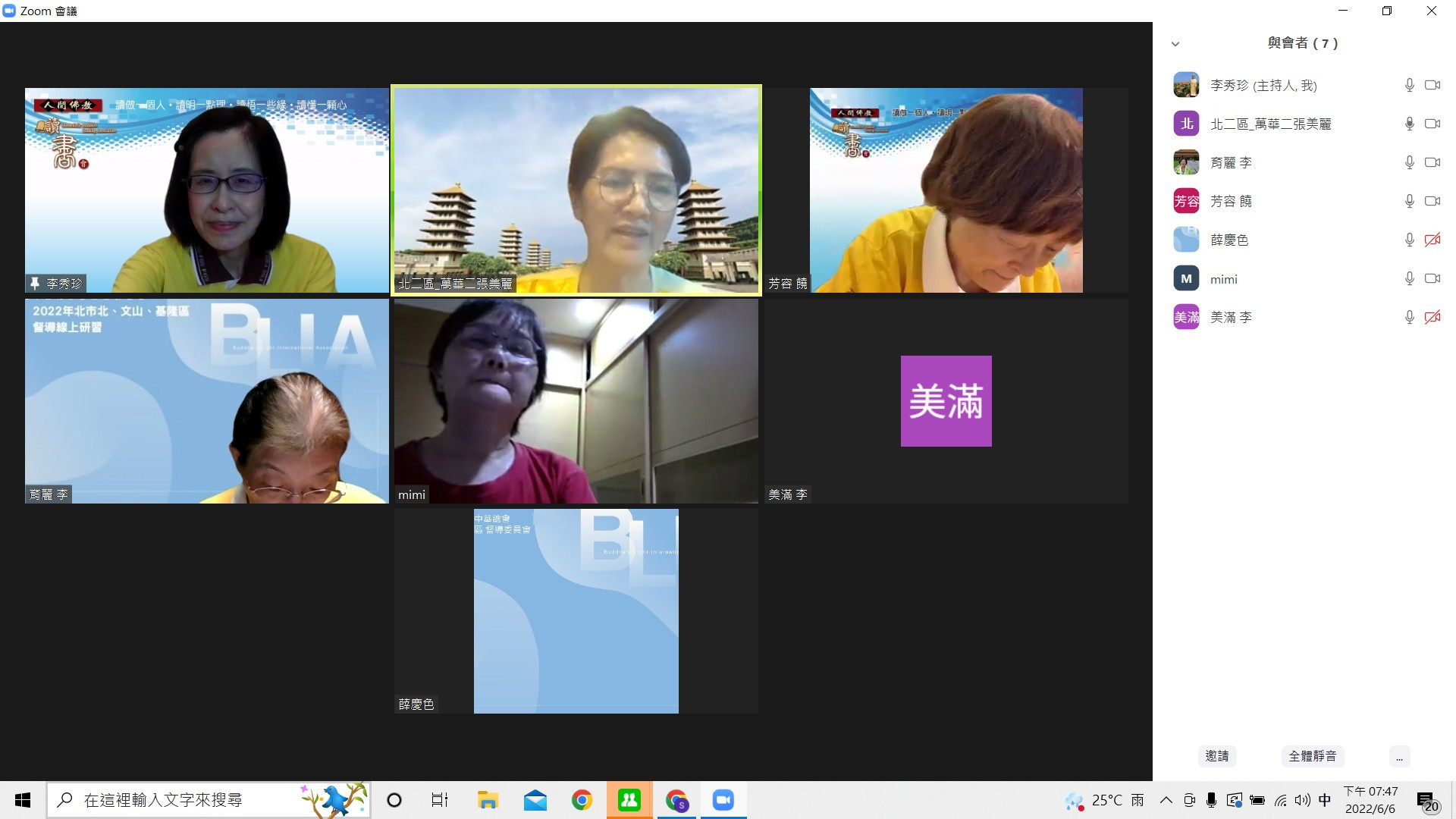The width and height of the screenshot is (1456, 819).
Task: Click the system volume icon in tray
Action: coord(1302,800)
